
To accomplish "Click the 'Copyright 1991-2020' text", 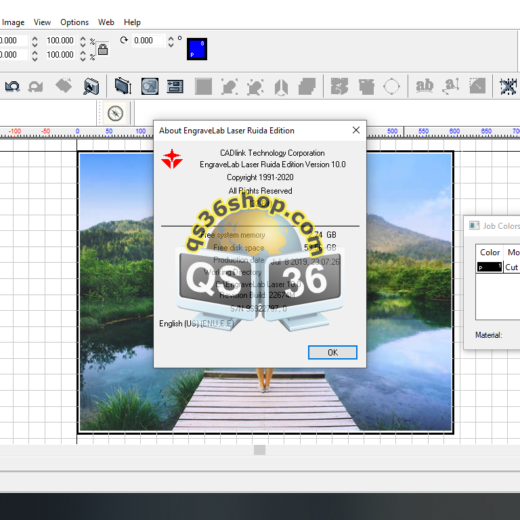I will [x=260, y=177].
